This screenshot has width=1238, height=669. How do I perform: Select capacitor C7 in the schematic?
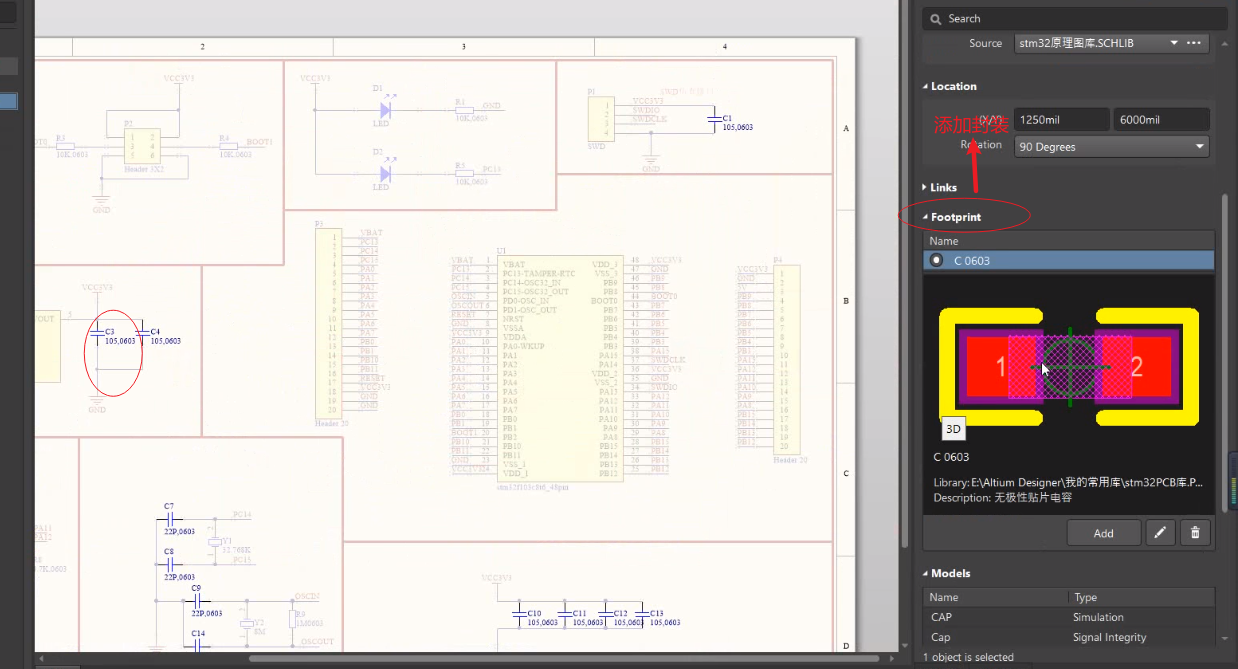(x=169, y=519)
